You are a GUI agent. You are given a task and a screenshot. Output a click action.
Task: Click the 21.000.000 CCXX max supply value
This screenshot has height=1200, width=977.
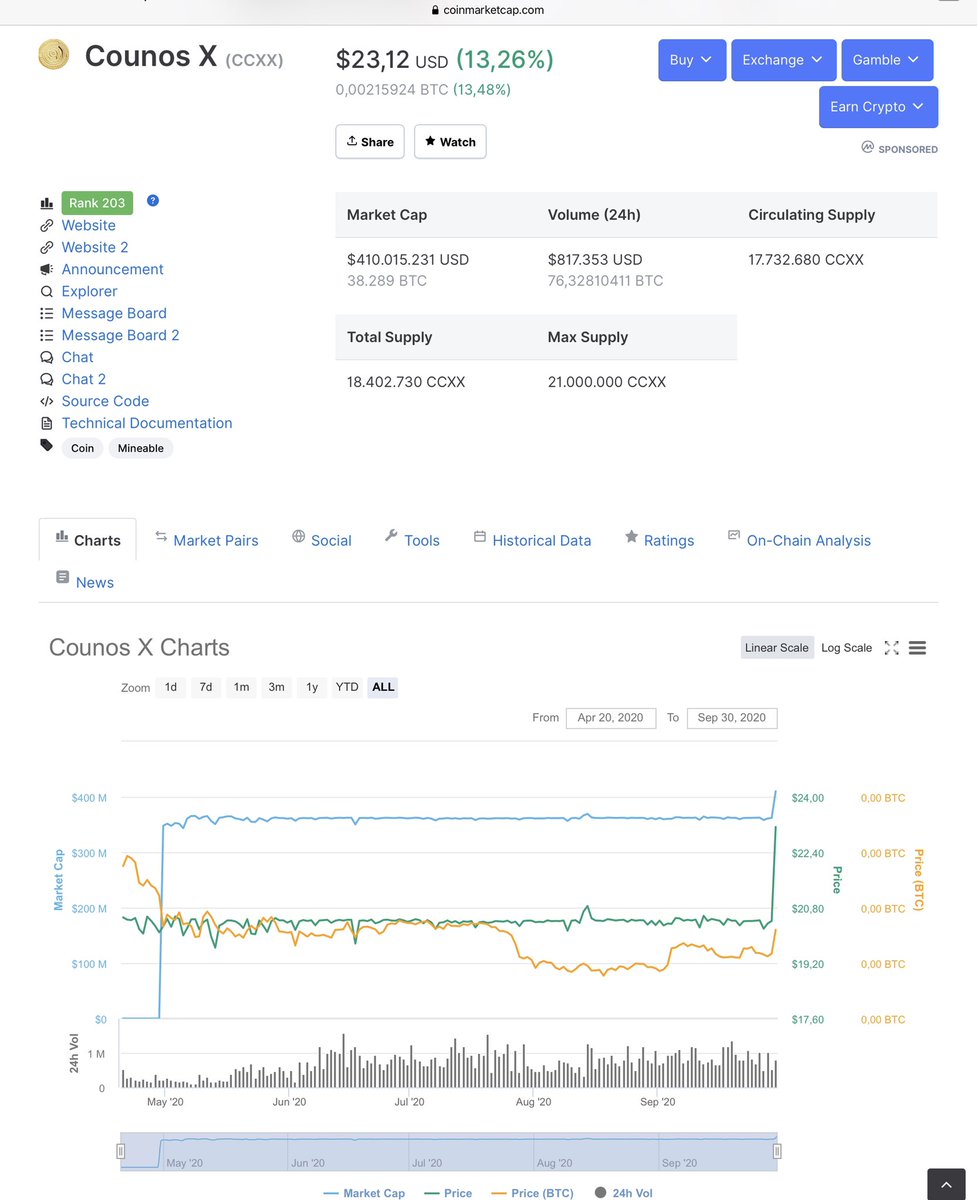click(607, 382)
